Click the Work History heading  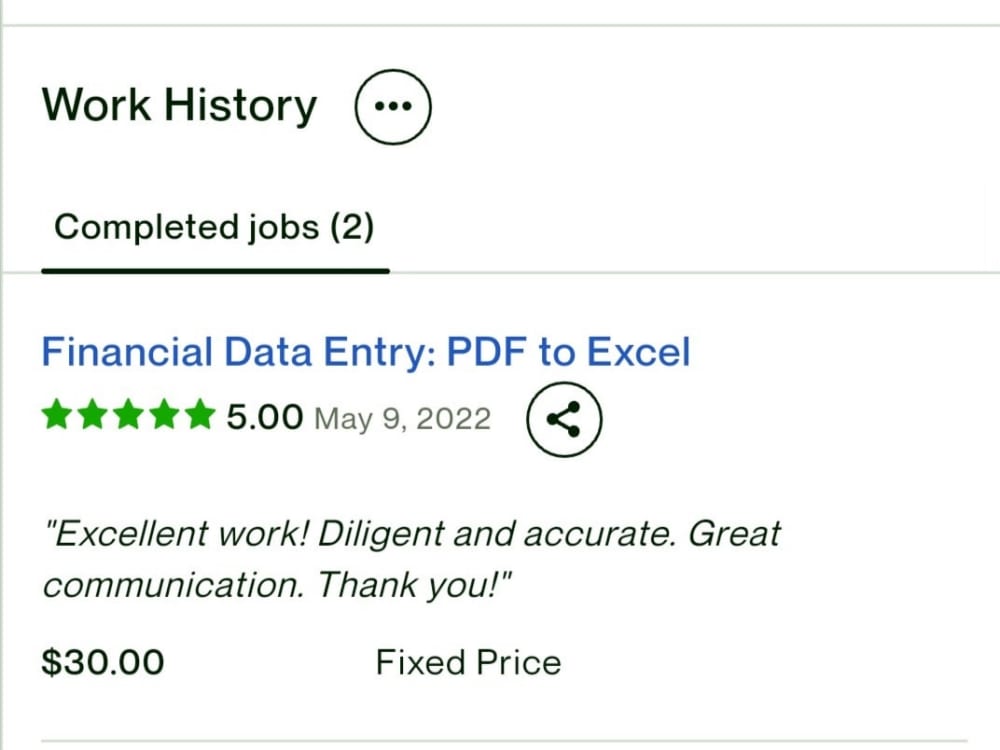(x=179, y=105)
